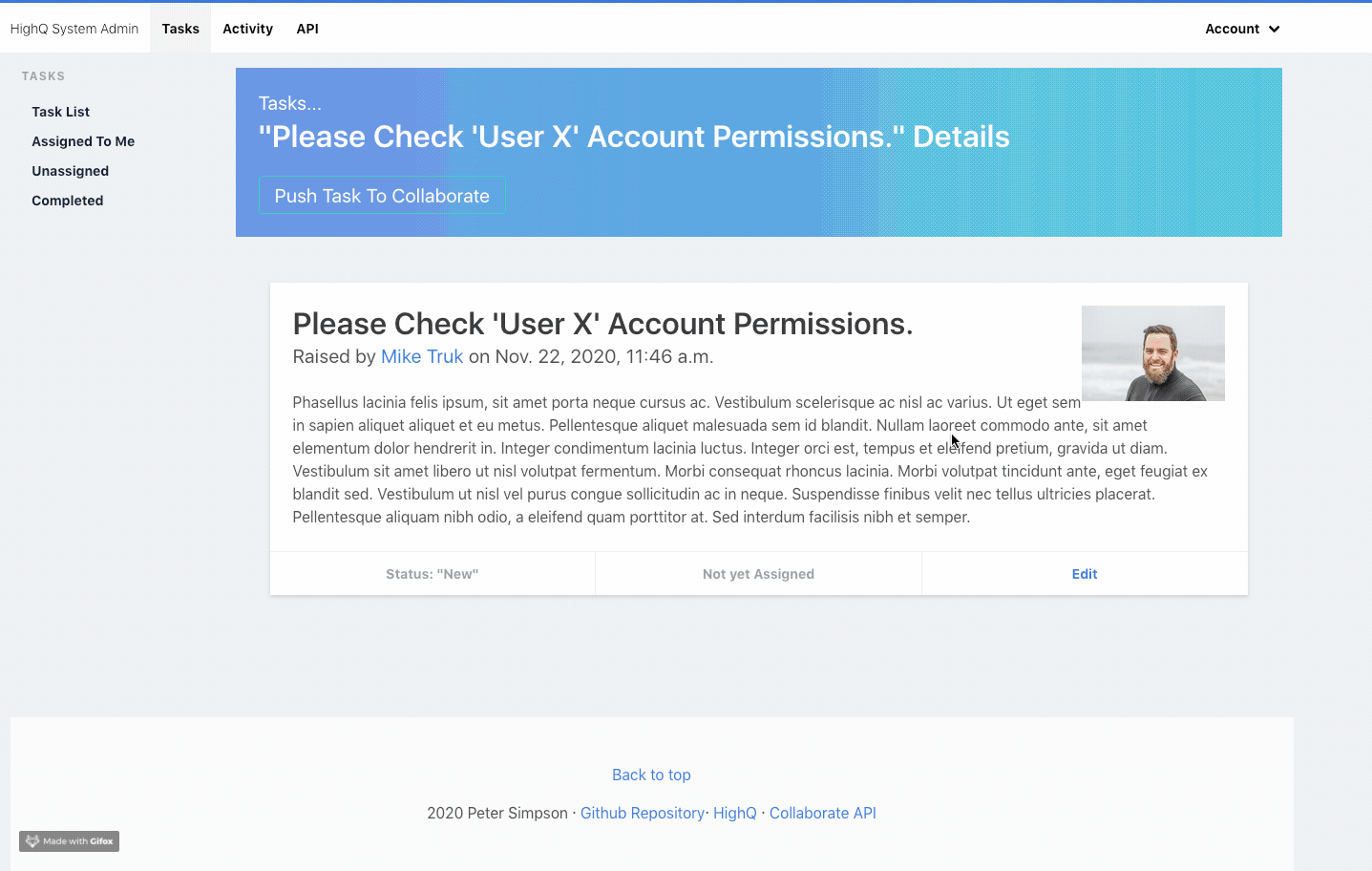Click the task raiser's profile photo

[1152, 353]
